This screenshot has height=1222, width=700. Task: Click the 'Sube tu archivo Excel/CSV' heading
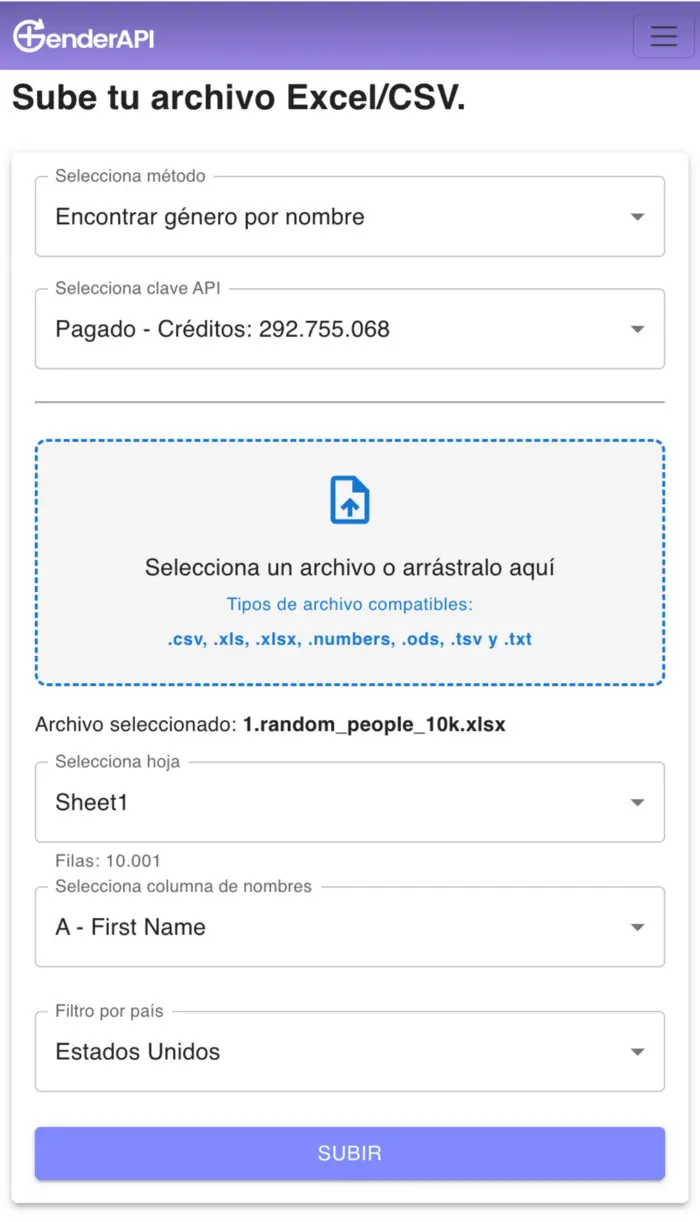point(238,98)
